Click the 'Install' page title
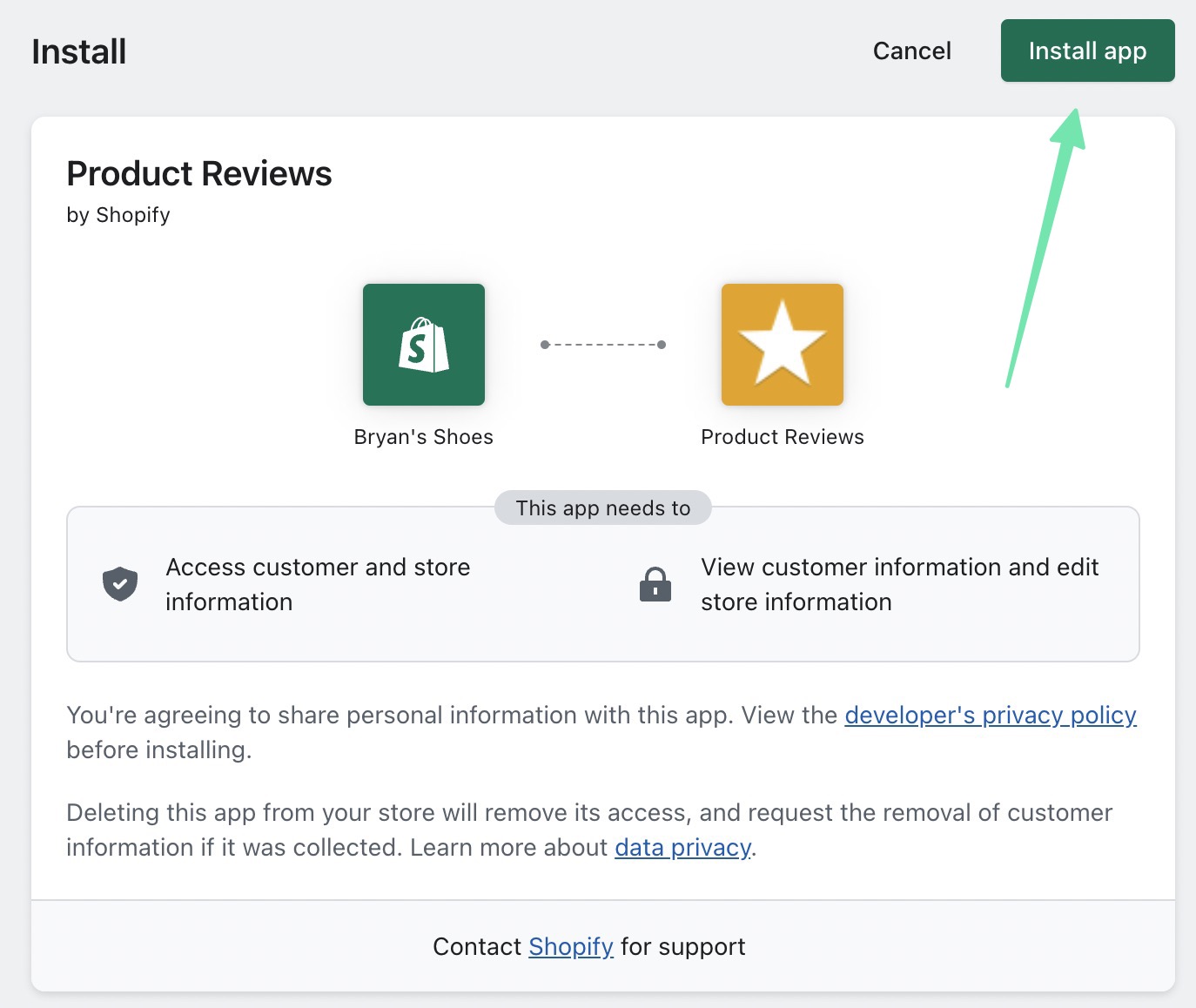Viewport: 1196px width, 1008px height. tap(79, 51)
